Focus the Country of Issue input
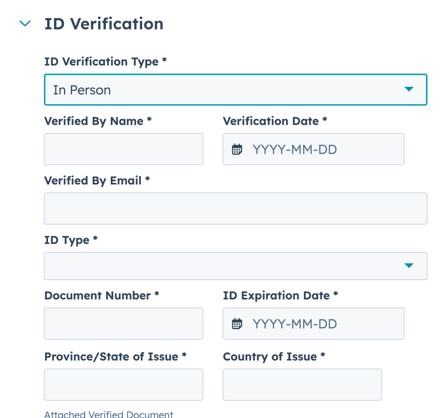This screenshot has width=442, height=418. (x=302, y=384)
